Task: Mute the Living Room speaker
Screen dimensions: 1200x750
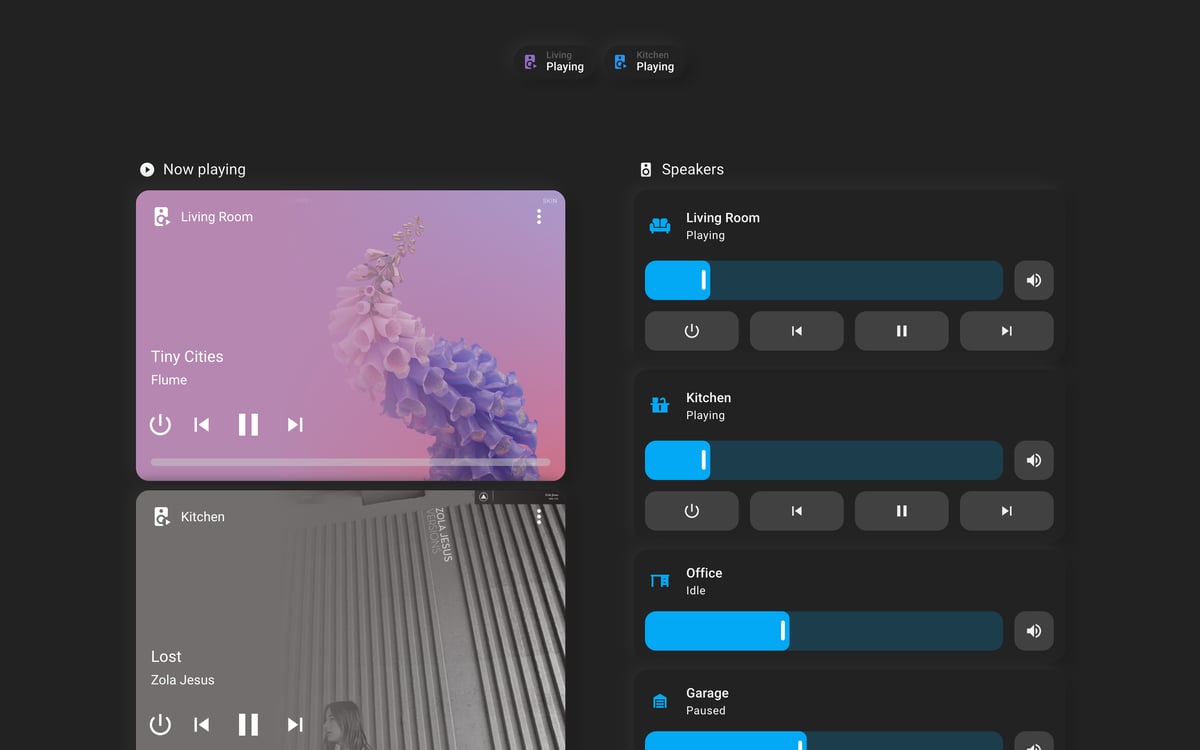Action: pyautogui.click(x=1034, y=281)
